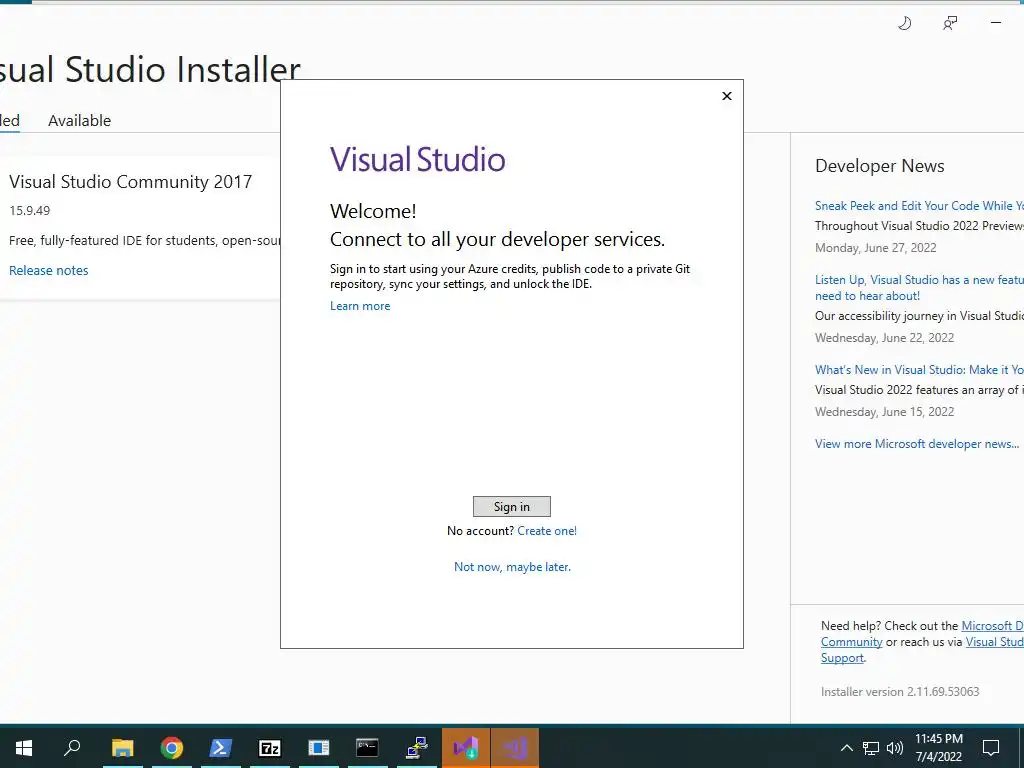Image resolution: width=1024 pixels, height=768 pixels.
Task: Click Installer version 2.11.69.53063 text
Action: [900, 692]
